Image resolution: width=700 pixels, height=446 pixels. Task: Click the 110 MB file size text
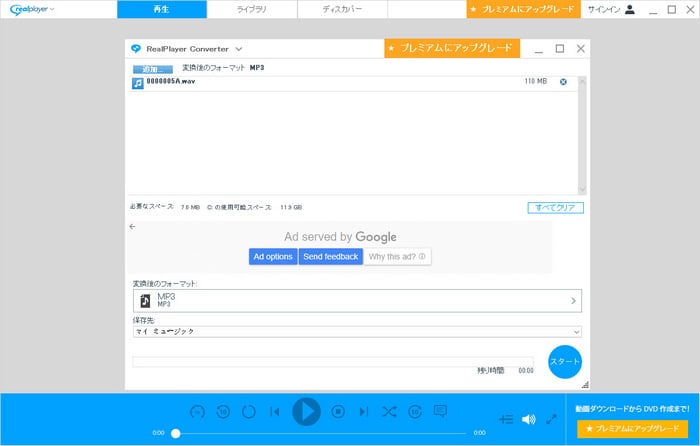(x=536, y=81)
